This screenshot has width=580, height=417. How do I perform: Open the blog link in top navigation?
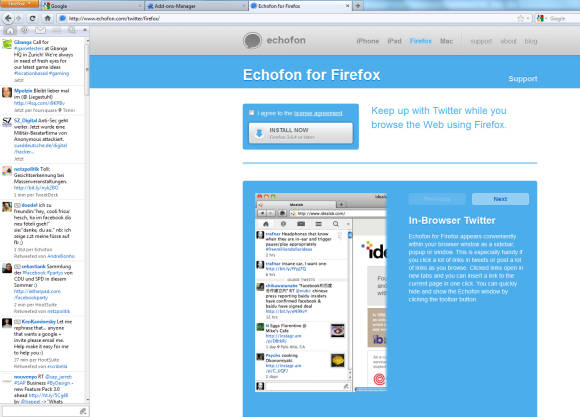tap(531, 41)
